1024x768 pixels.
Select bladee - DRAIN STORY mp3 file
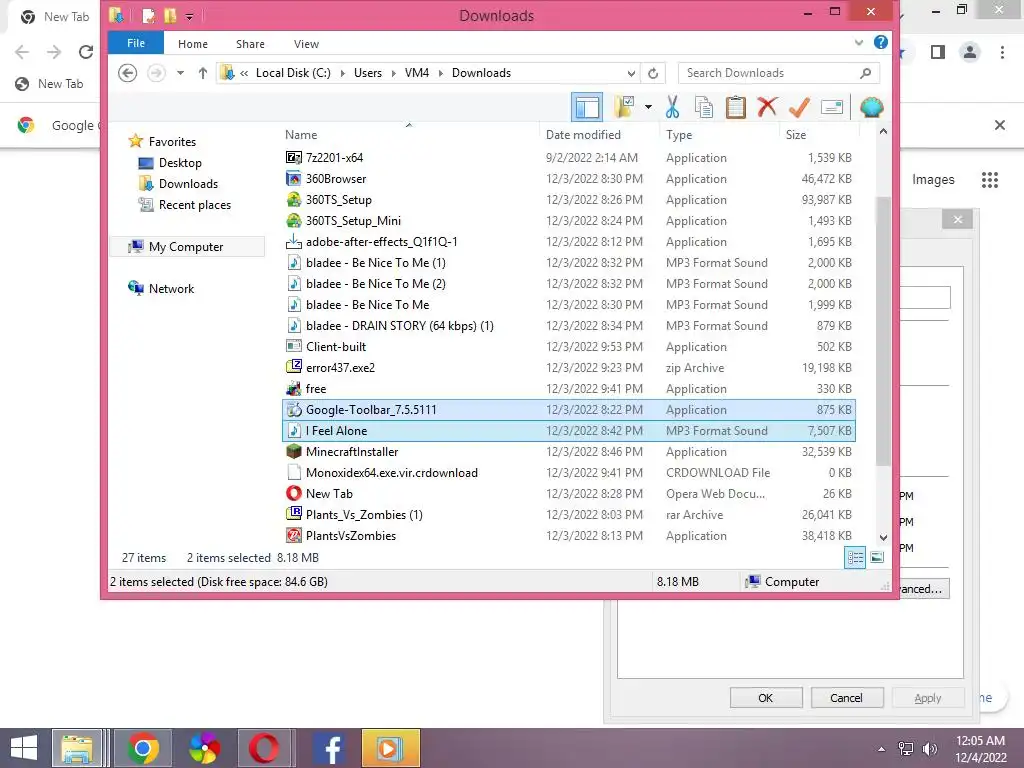[568, 325]
